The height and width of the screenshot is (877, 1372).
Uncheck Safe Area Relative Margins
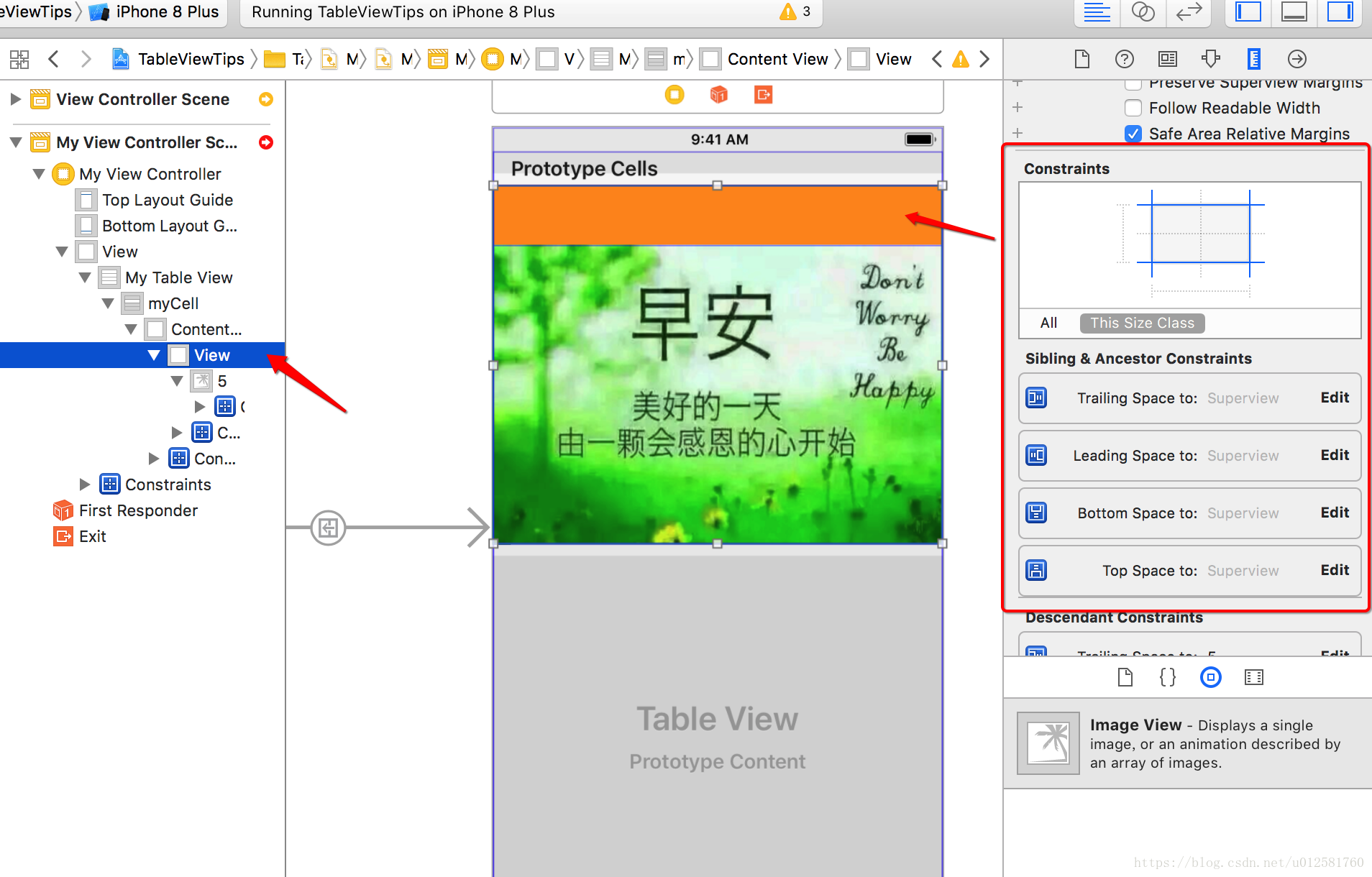(x=1133, y=134)
